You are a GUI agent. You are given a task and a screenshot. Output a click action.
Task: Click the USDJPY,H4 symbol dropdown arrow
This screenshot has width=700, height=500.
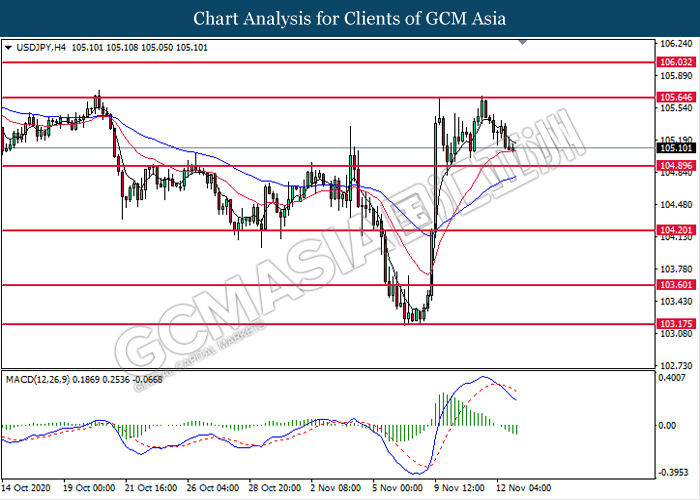8,48
